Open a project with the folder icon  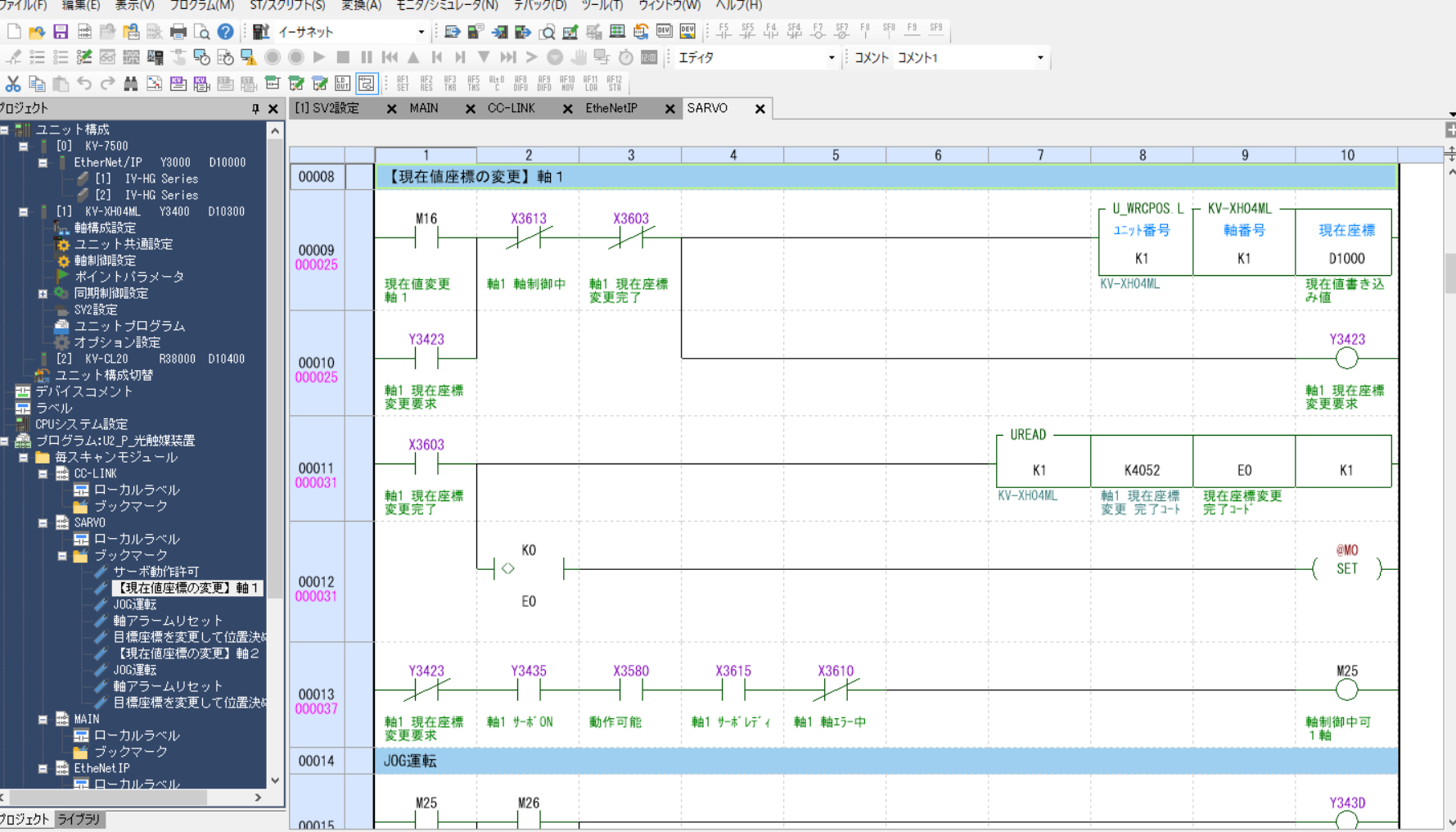pyautogui.click(x=37, y=32)
